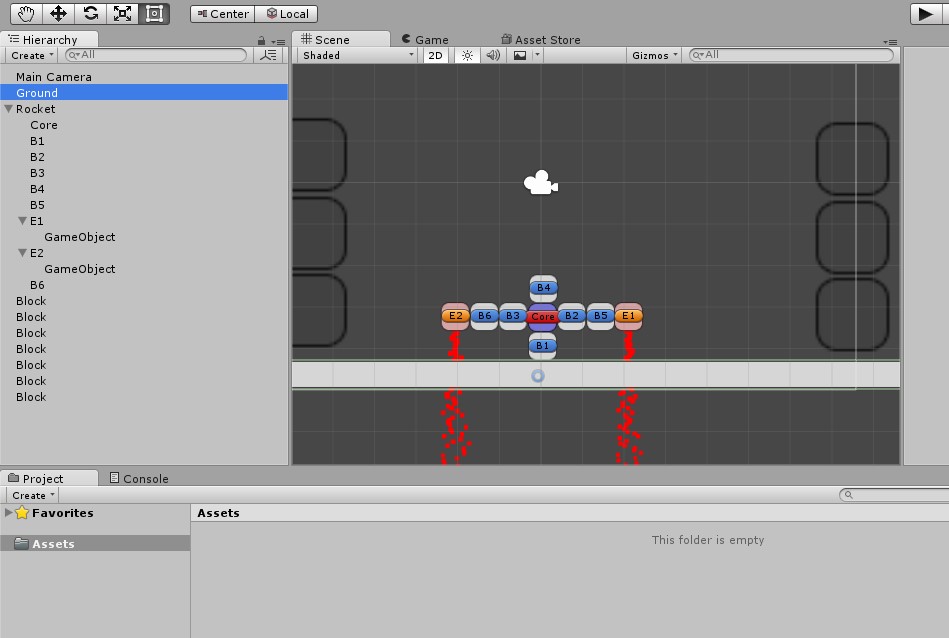Screen dimensions: 949x638
Task: Select the Move tool
Action: pyautogui.click(x=58, y=13)
